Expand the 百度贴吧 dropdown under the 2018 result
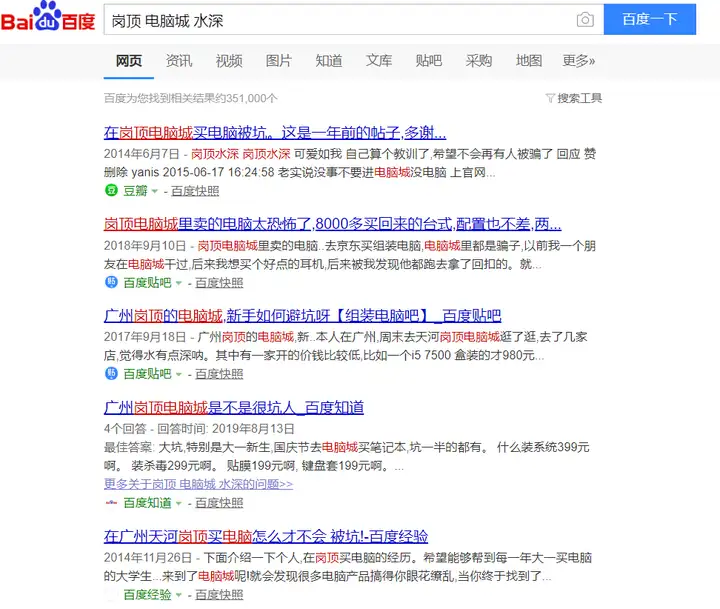The height and width of the screenshot is (609, 720). pyautogui.click(x=179, y=283)
